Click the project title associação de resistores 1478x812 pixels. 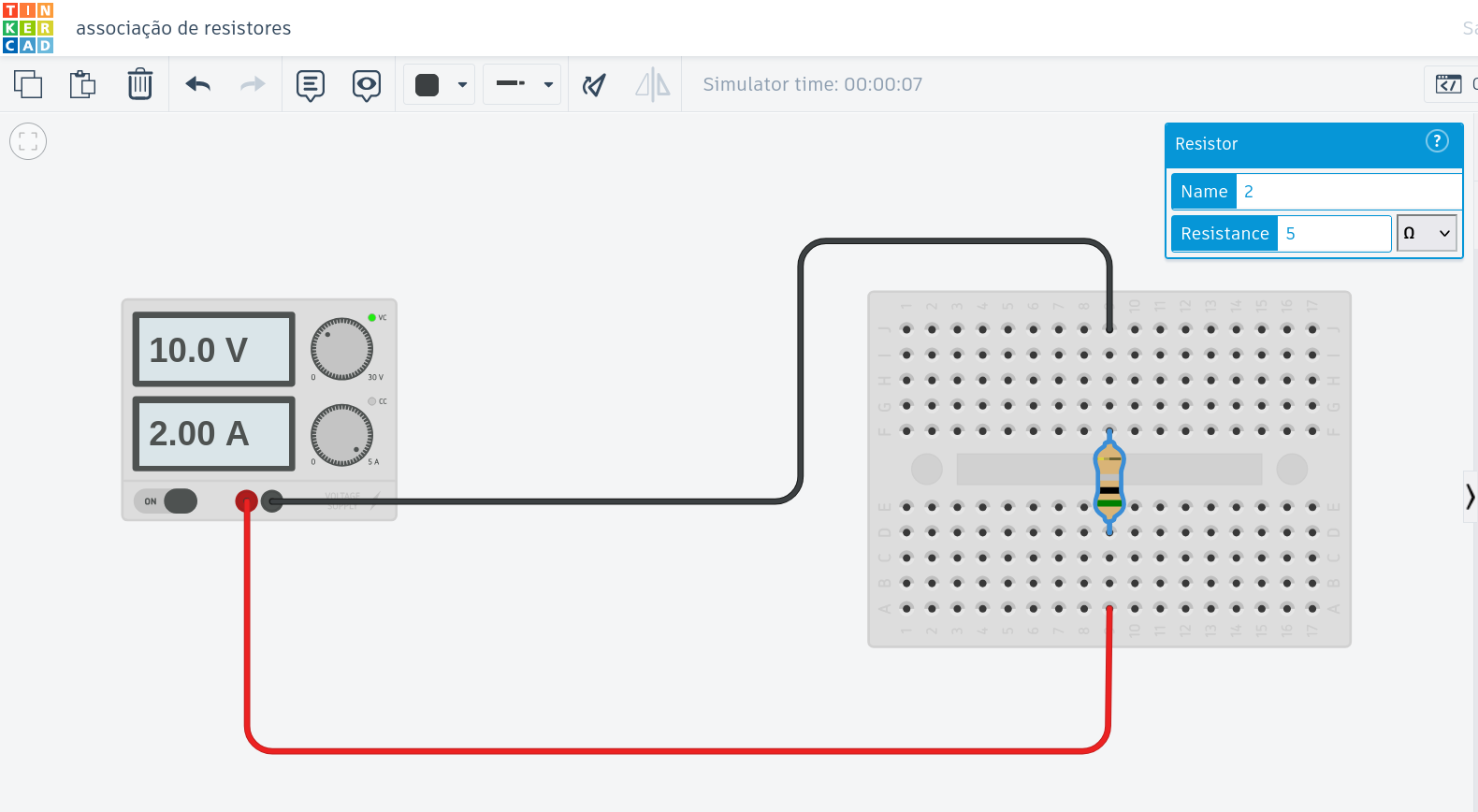click(x=183, y=28)
